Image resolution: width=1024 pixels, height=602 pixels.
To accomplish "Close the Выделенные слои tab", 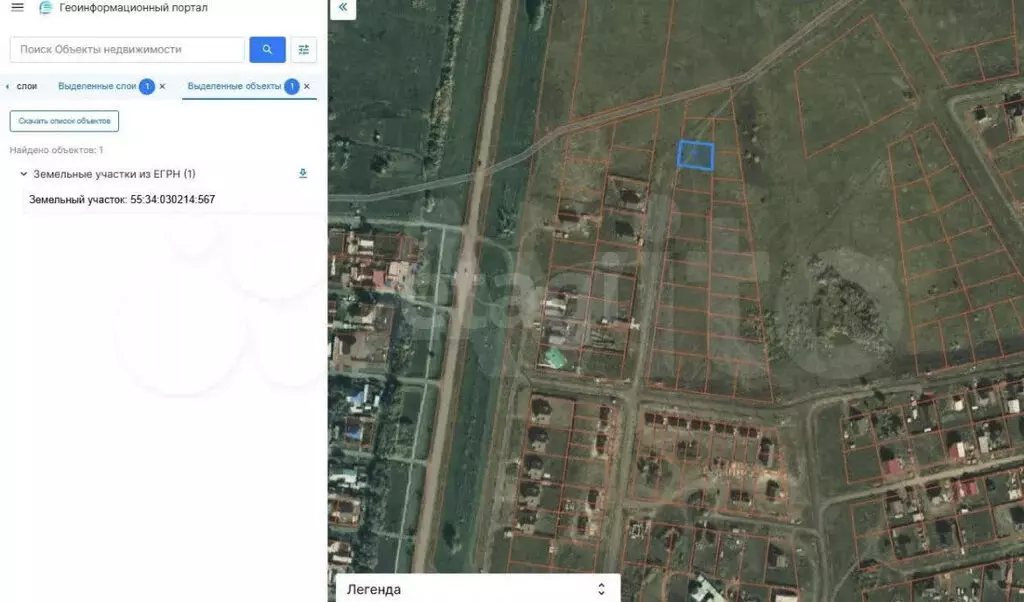I will (x=163, y=86).
